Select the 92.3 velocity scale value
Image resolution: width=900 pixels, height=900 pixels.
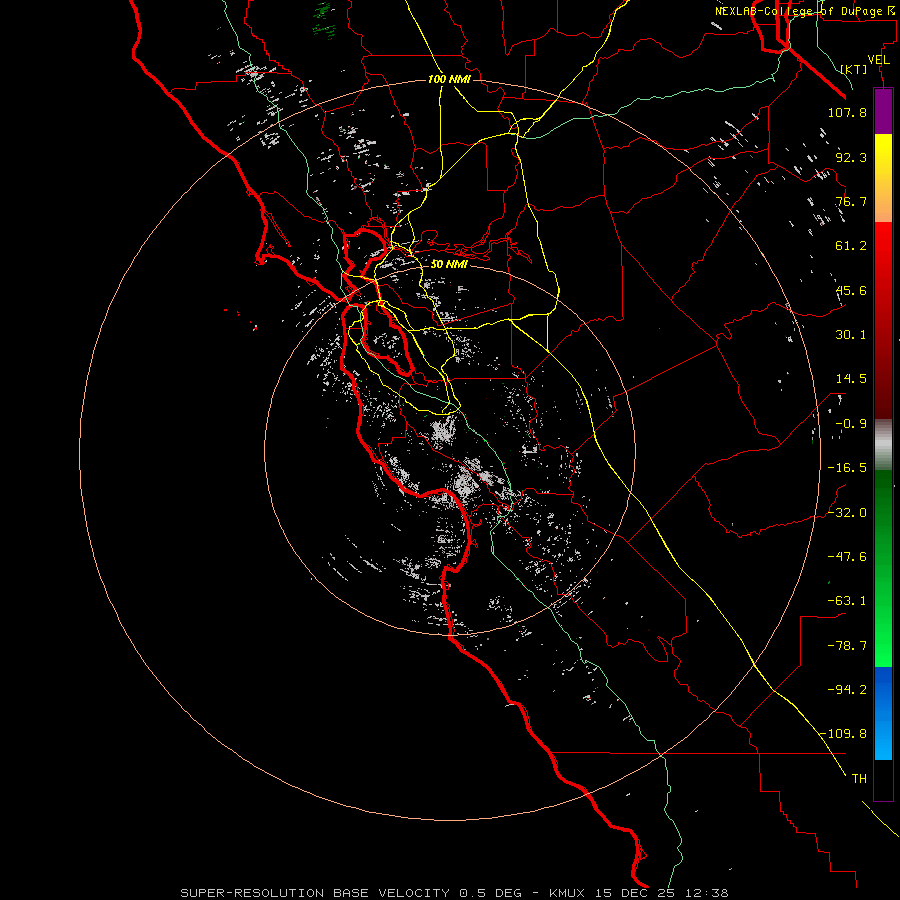point(851,157)
